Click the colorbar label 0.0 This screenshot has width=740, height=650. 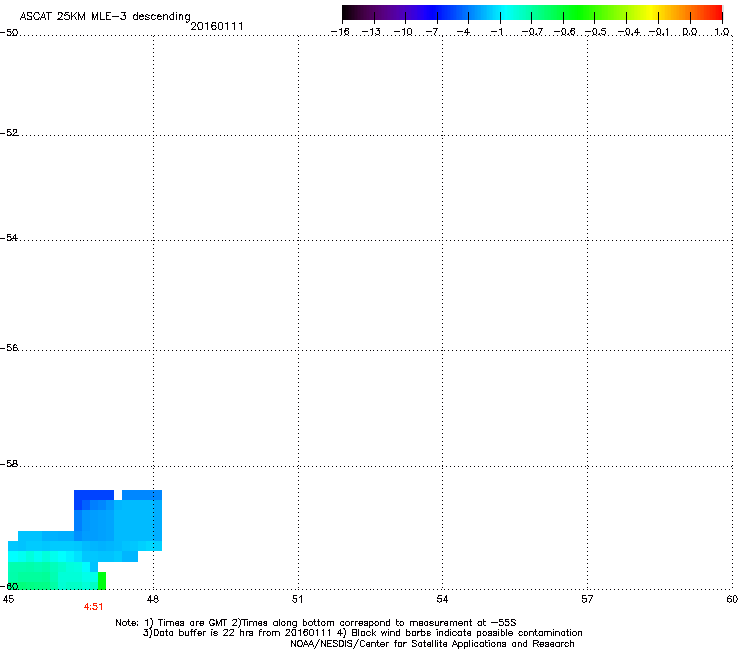(690, 32)
